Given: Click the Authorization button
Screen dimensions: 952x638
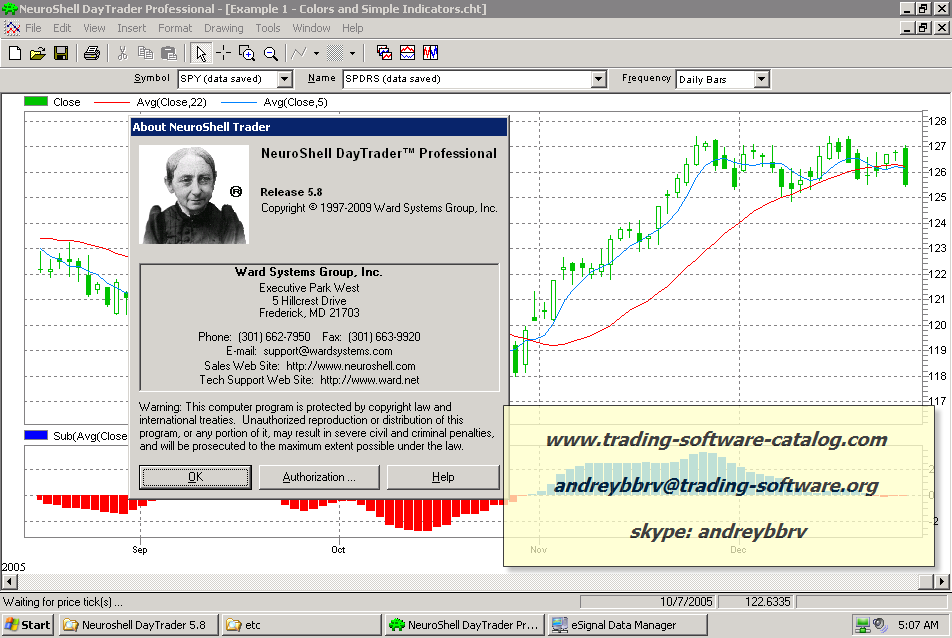Looking at the screenshot, I should [x=319, y=477].
